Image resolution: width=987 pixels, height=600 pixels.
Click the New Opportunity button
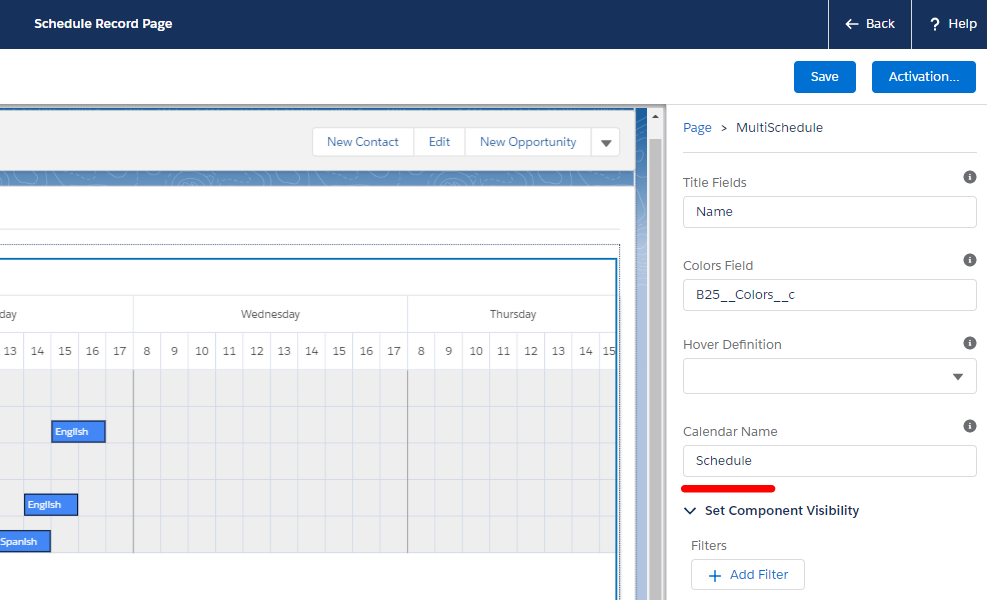pyautogui.click(x=527, y=142)
